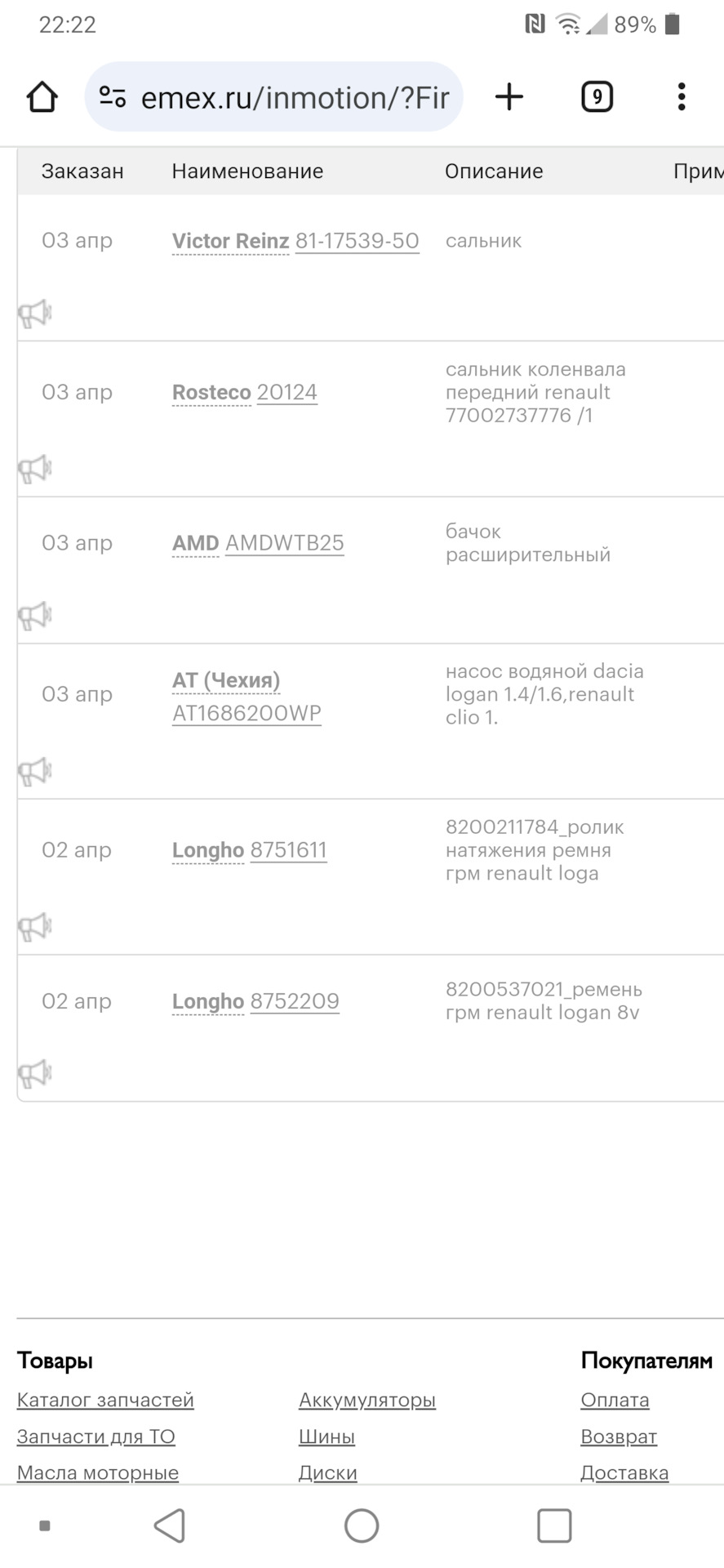
Task: Click megaphone icon under AMD row
Action: point(34,616)
